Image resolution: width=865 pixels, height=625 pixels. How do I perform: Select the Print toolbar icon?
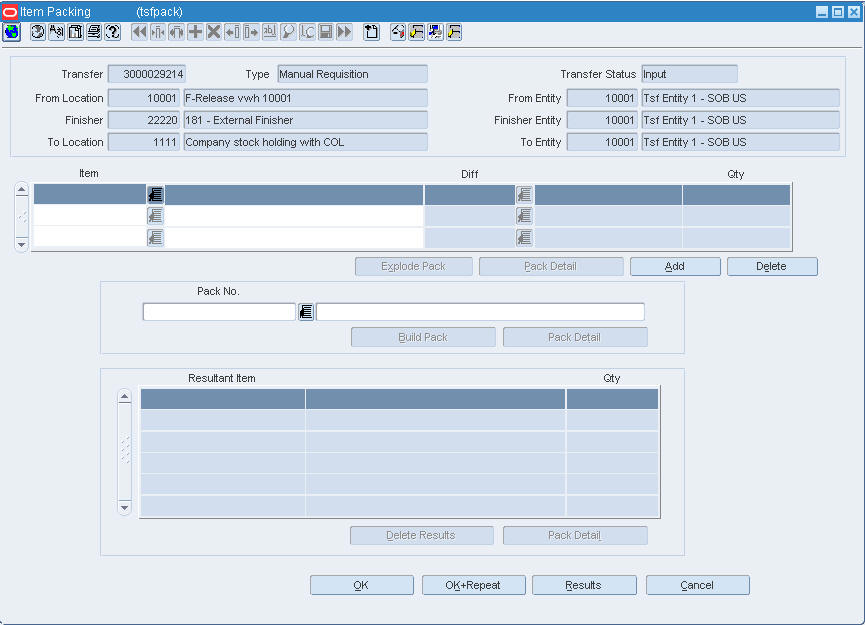92,31
